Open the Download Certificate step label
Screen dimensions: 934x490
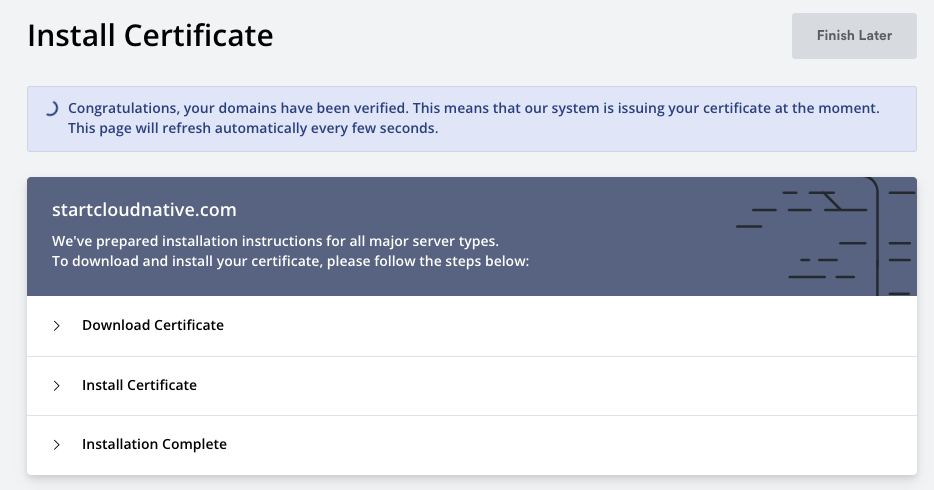[x=153, y=325]
